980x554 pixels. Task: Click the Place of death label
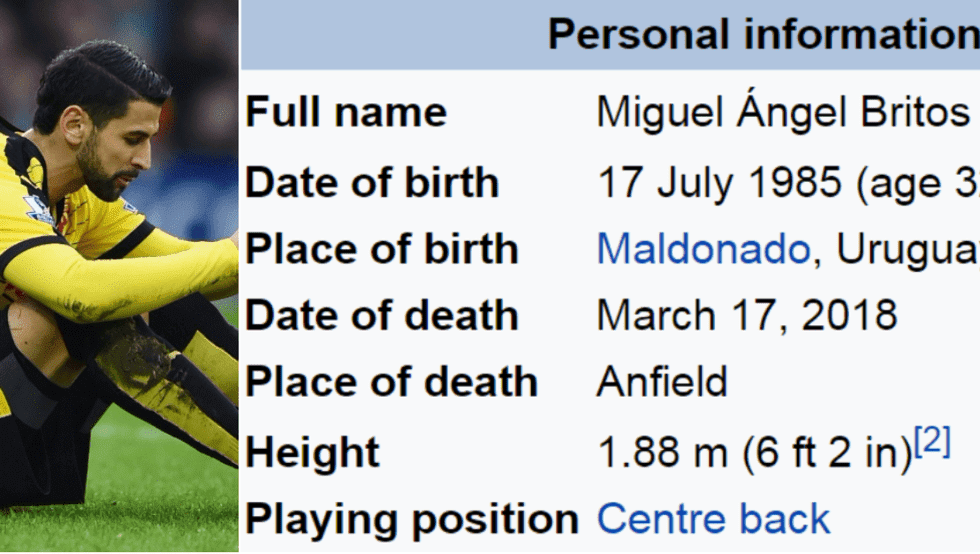[392, 383]
